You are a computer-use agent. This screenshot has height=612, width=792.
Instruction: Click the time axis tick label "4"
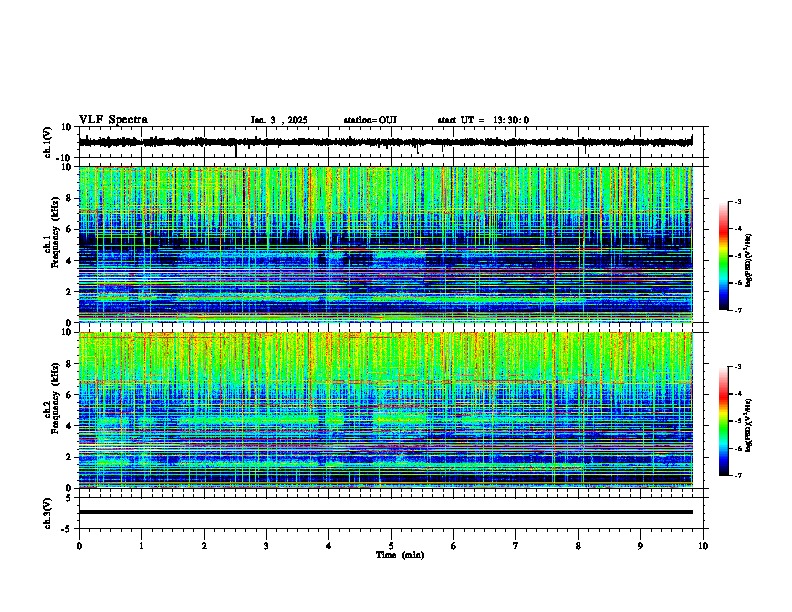(329, 546)
